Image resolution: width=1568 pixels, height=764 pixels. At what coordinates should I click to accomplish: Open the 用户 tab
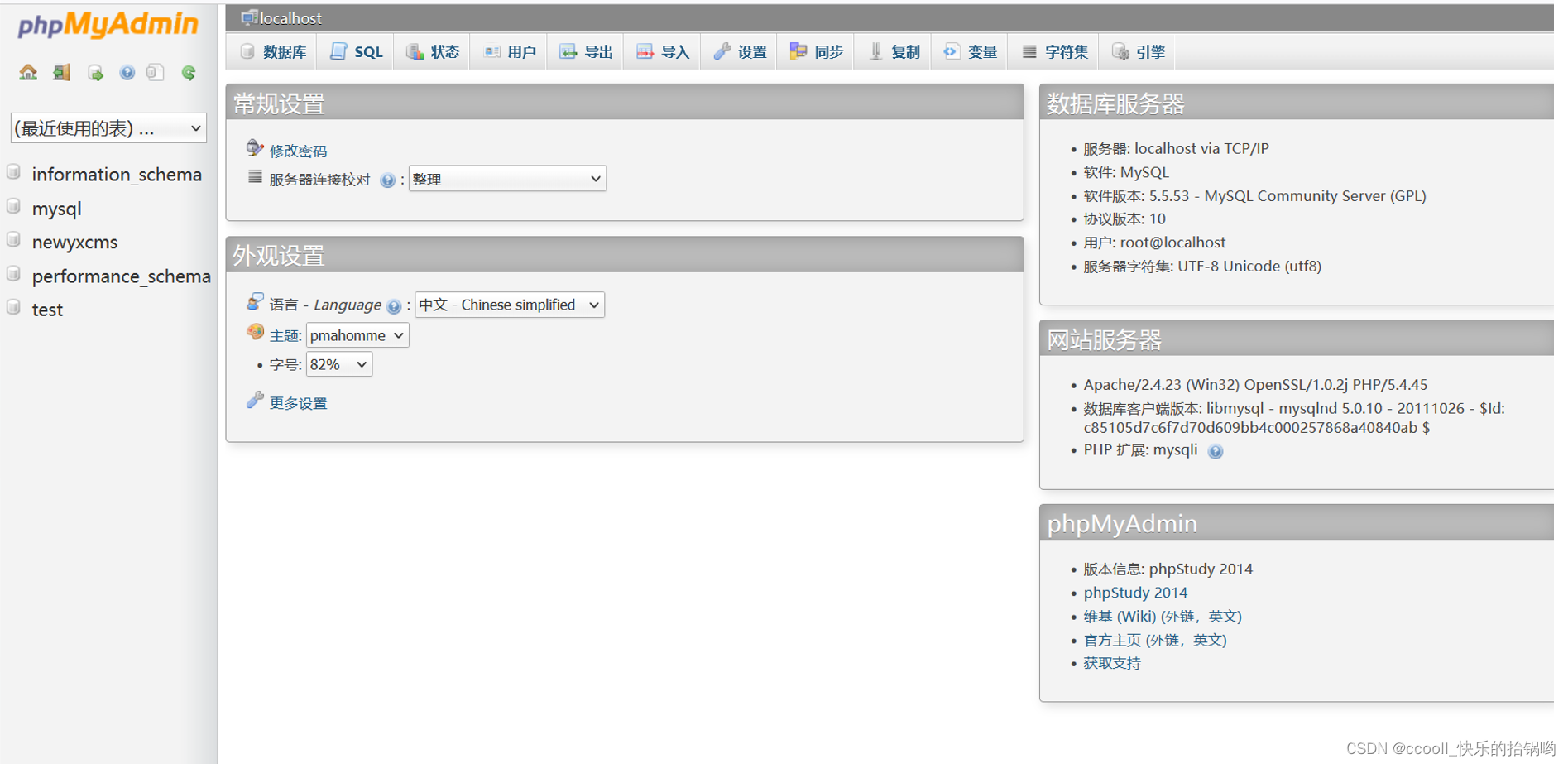[509, 52]
